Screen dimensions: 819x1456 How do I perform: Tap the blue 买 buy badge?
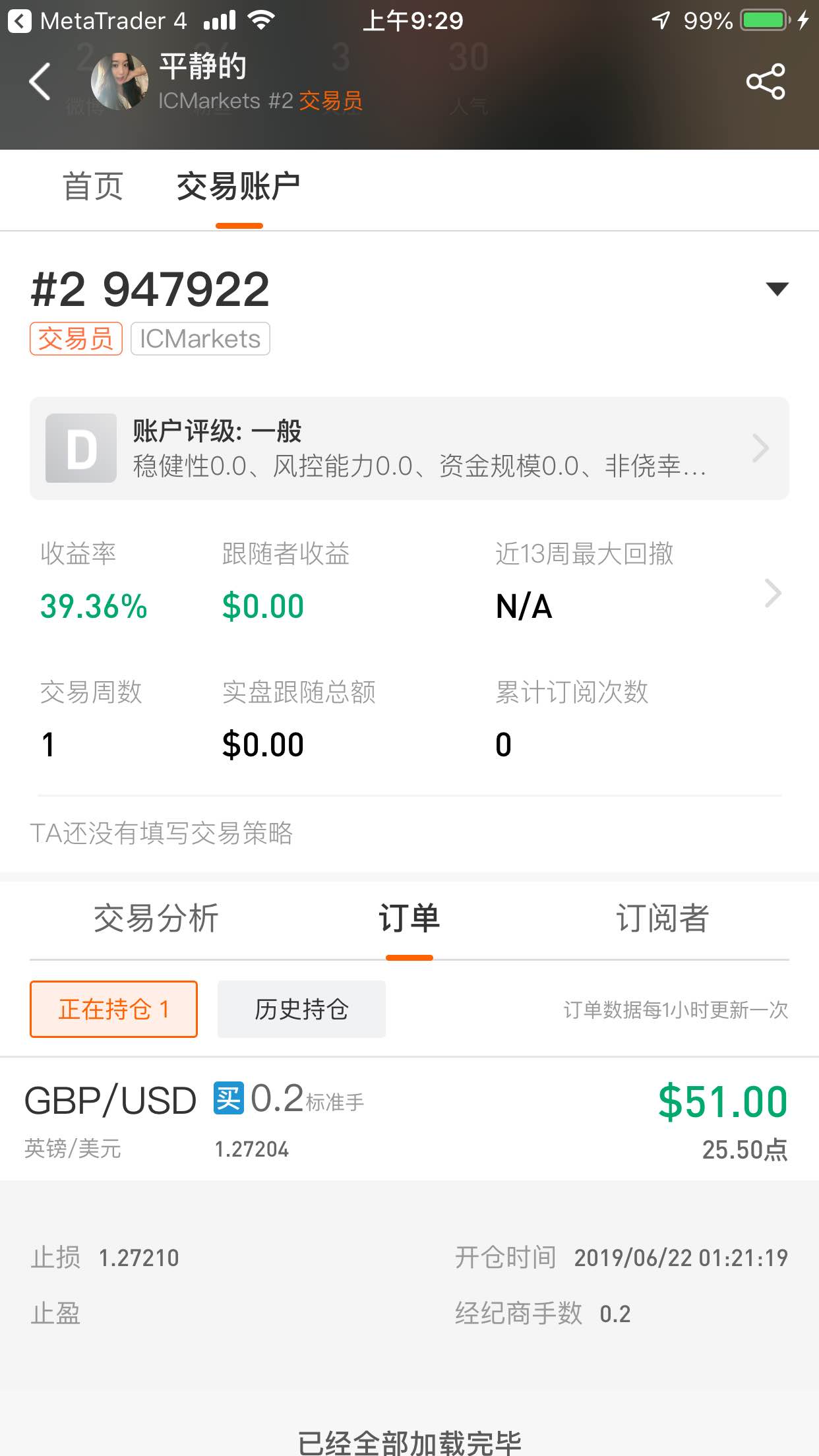click(x=229, y=1099)
